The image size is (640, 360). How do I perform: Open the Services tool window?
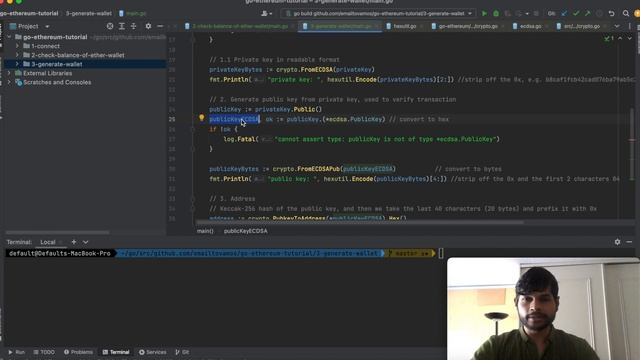[153, 352]
